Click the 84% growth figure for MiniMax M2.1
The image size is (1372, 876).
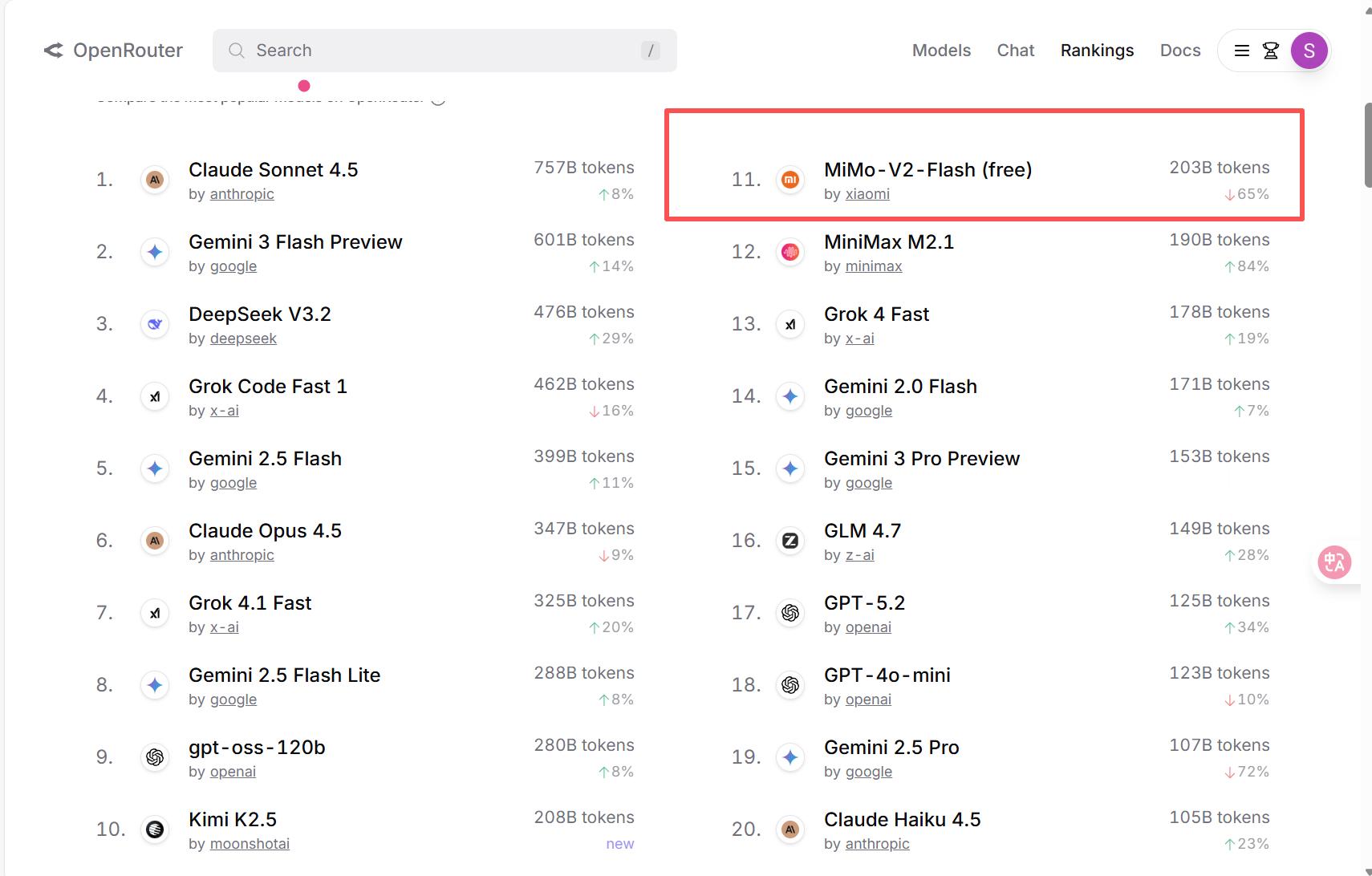coord(1246,266)
